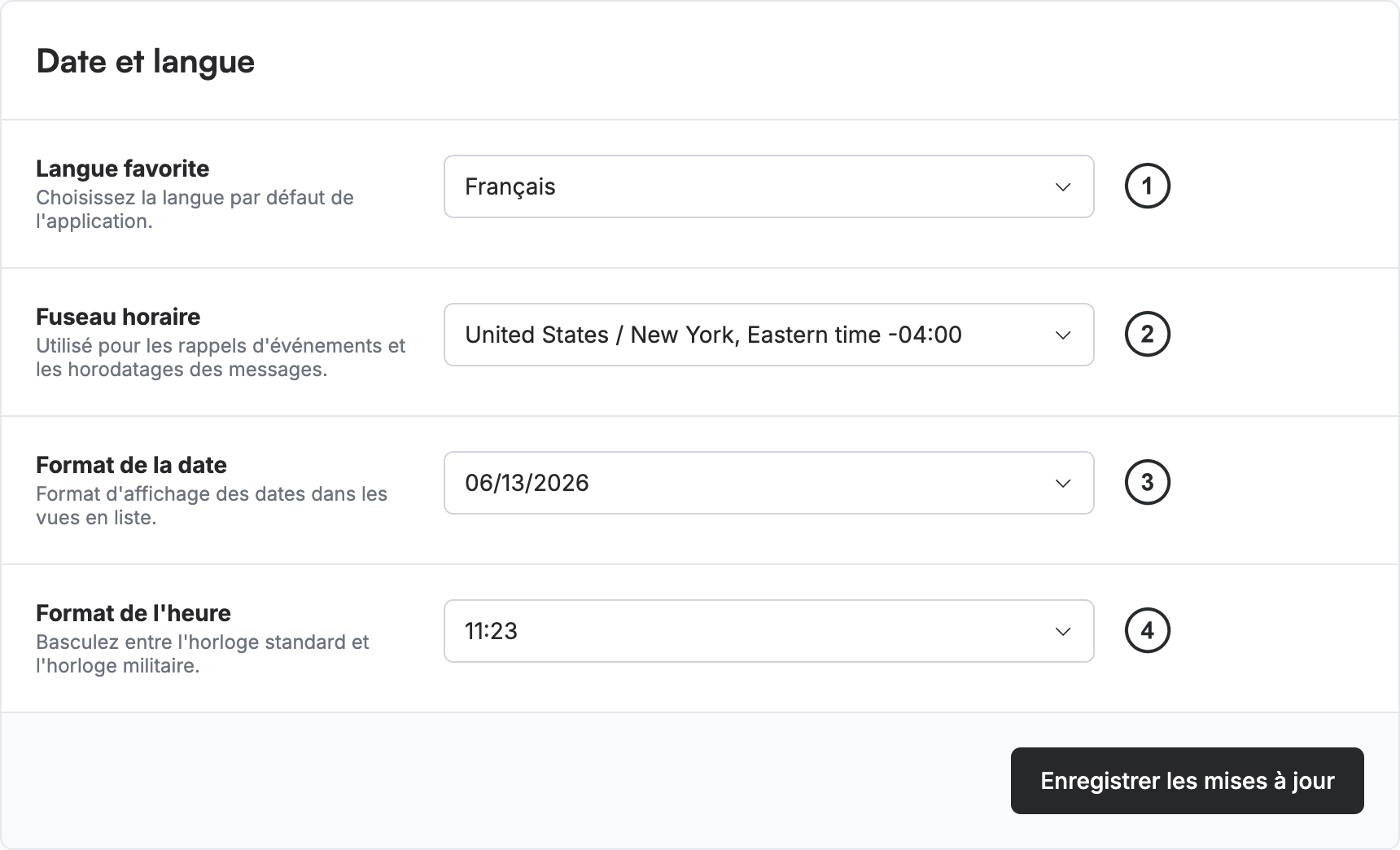1400x850 pixels.
Task: Click the circled number 2 badge
Action: pos(1147,335)
